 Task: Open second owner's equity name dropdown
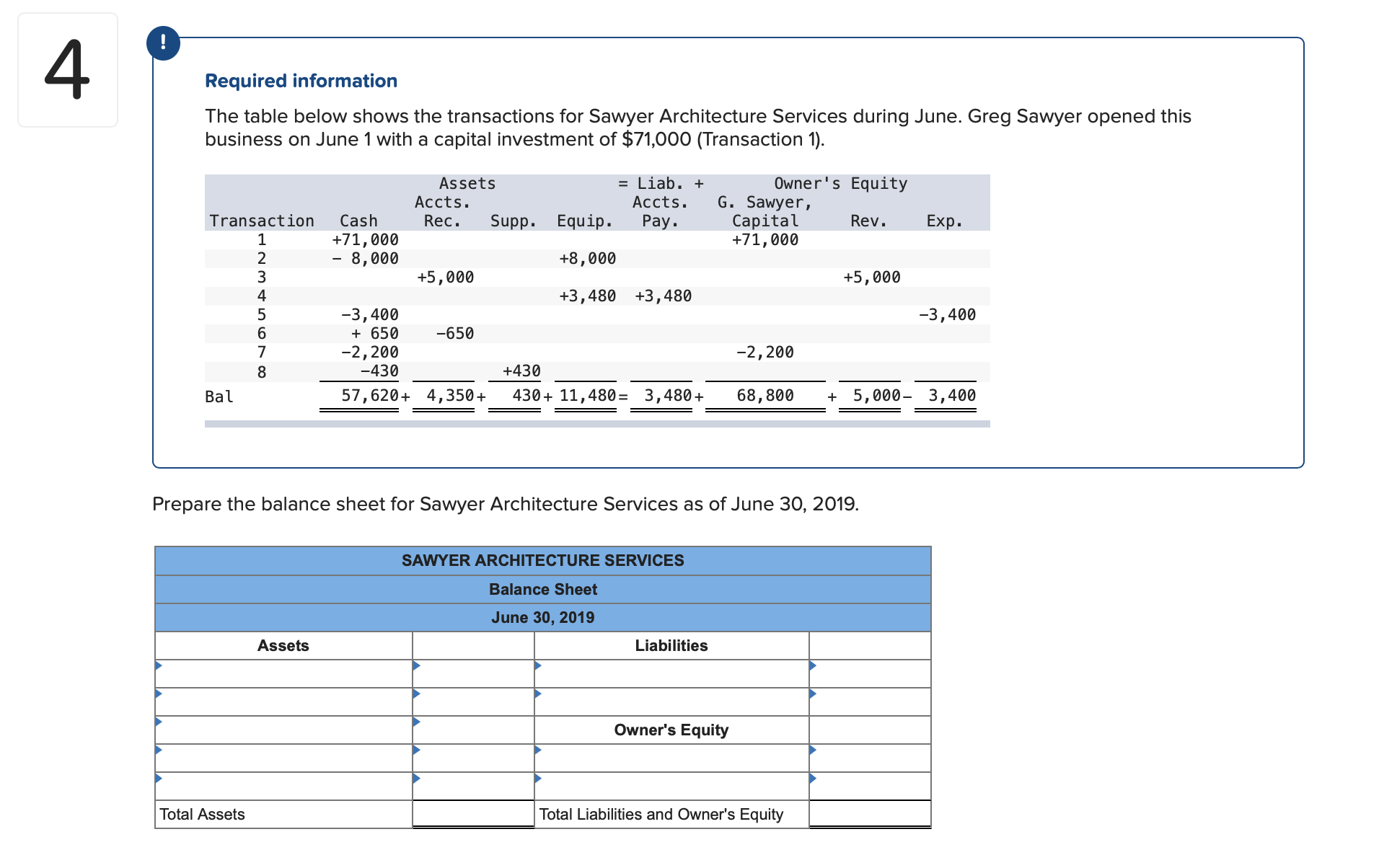tap(671, 787)
